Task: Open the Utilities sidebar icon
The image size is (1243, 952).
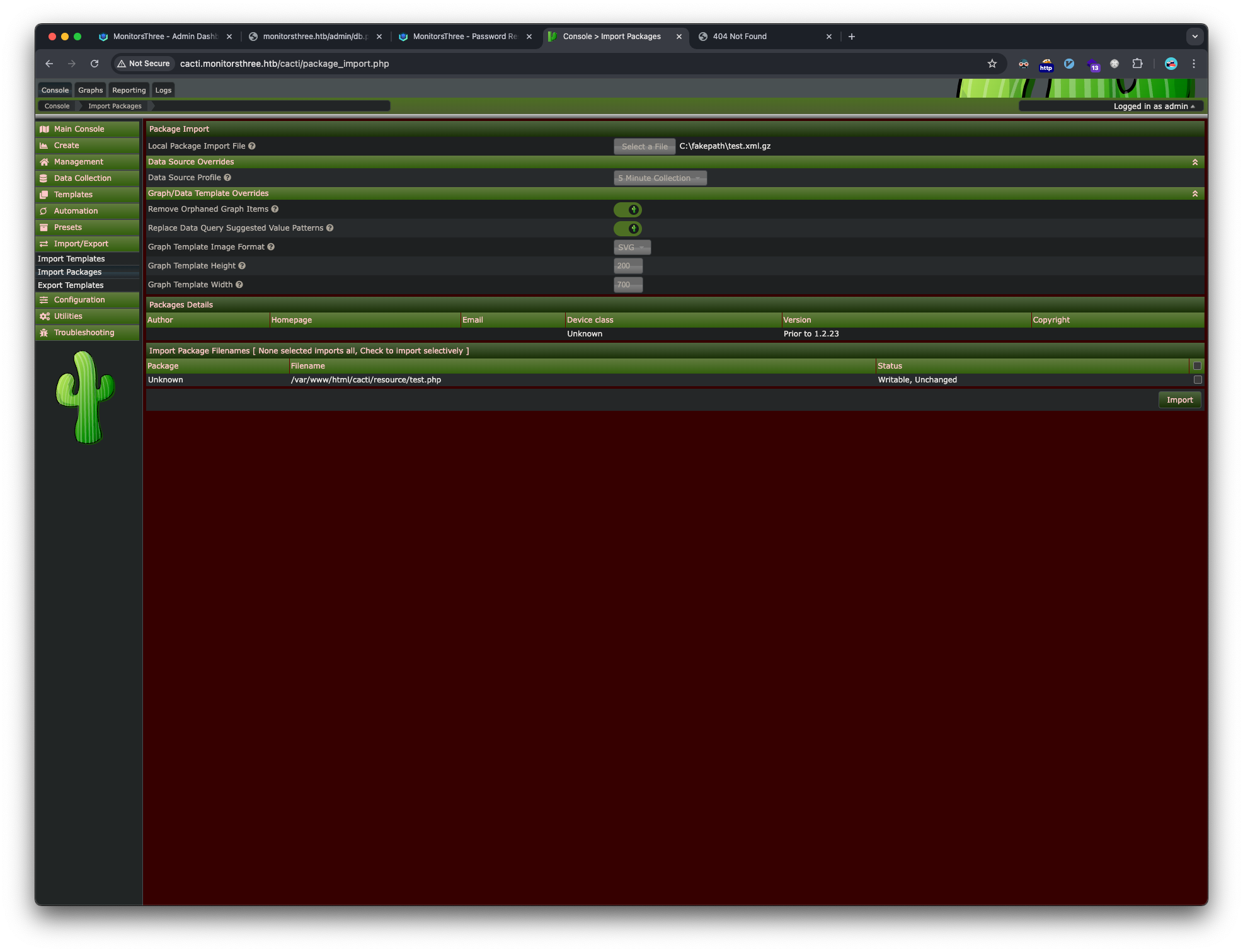Action: click(43, 316)
